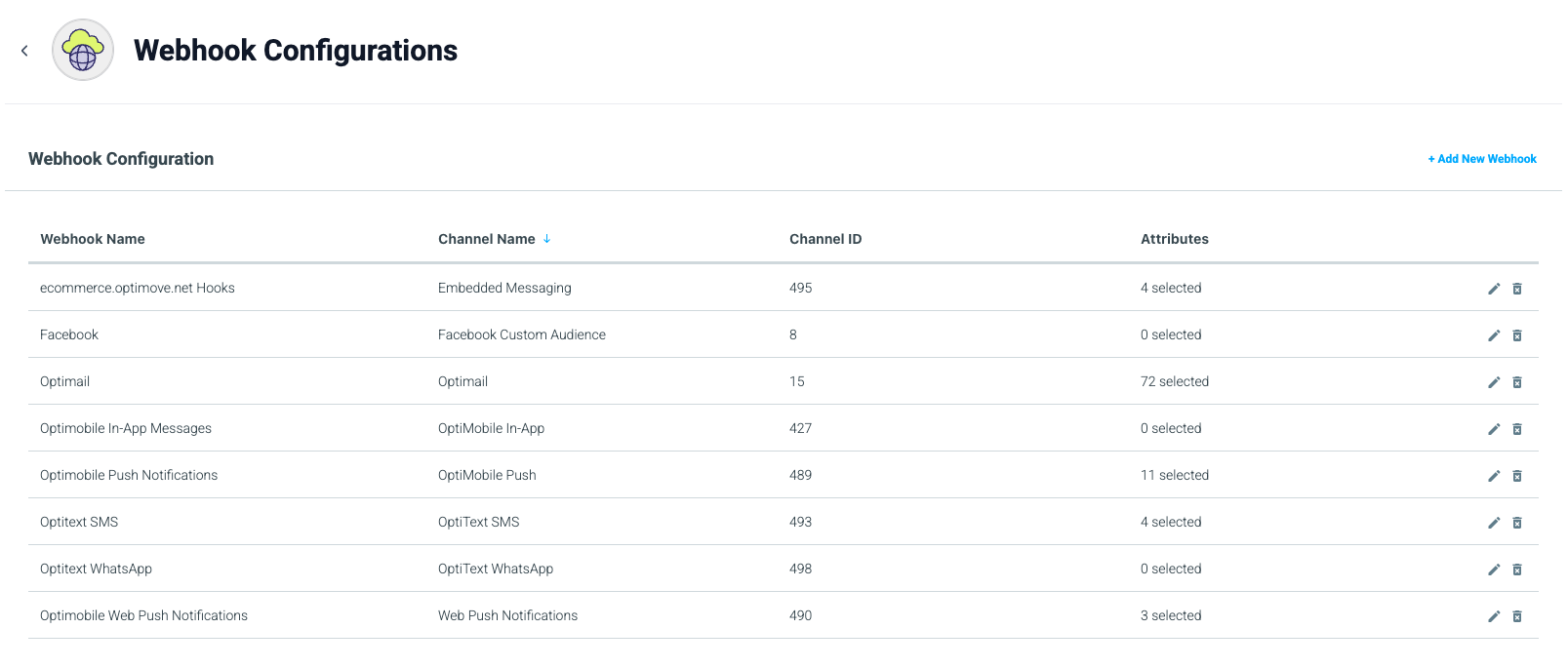This screenshot has width=1568, height=668.
Task: Sort by Channel Name column header
Action: coord(487,239)
